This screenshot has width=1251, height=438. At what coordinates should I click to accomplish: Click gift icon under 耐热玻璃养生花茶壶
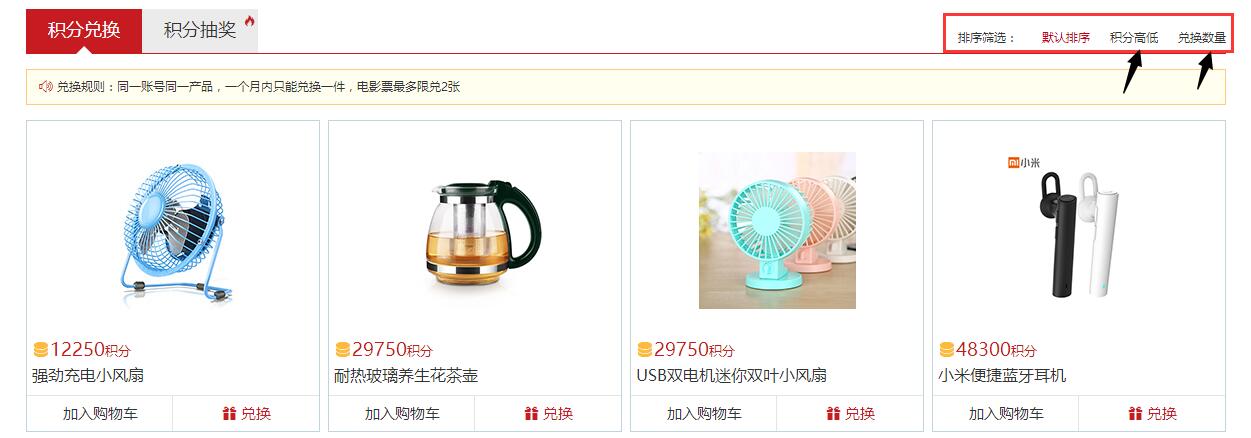pyautogui.click(x=531, y=413)
